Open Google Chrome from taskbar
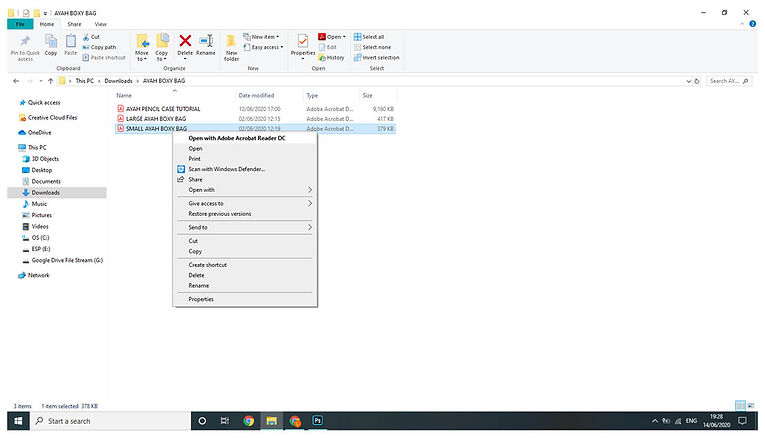The width and height of the screenshot is (765, 438). pos(248,421)
